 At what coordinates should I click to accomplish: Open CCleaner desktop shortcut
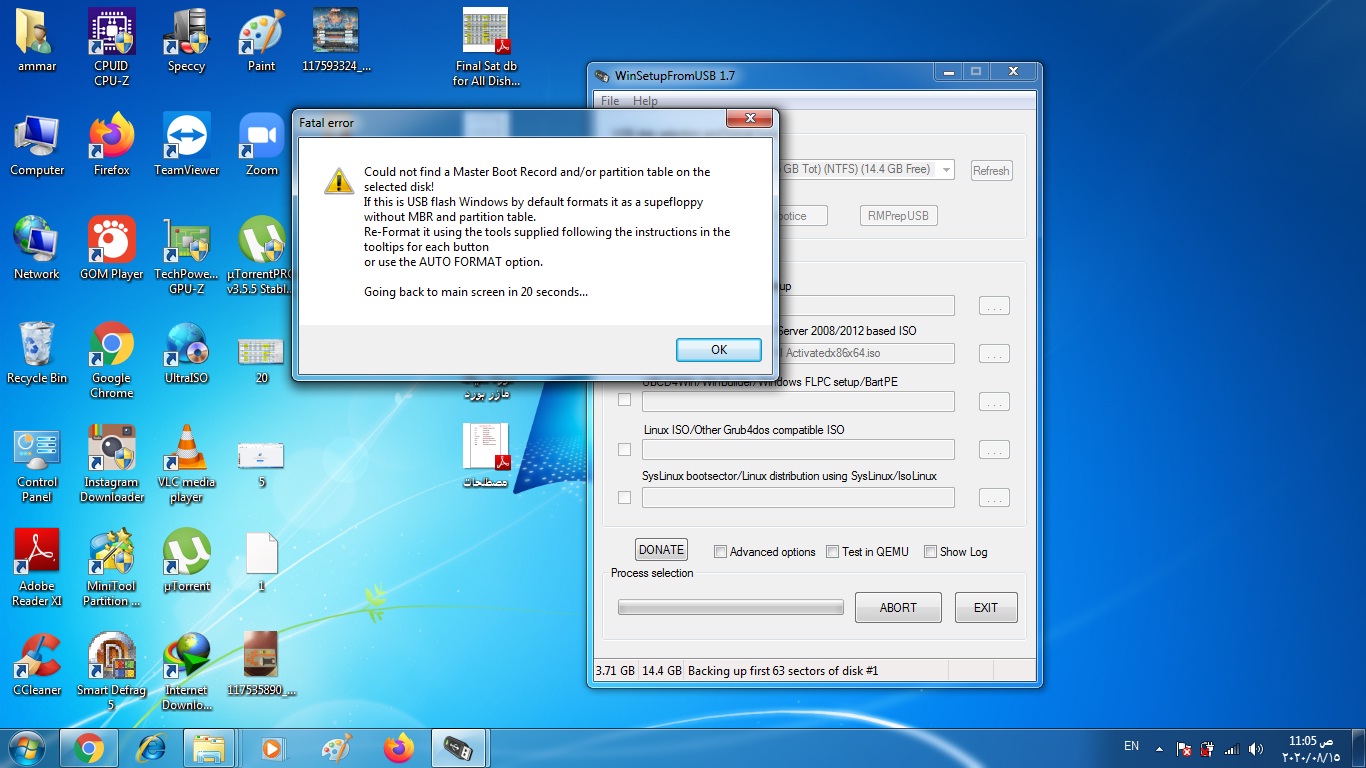coord(37,665)
